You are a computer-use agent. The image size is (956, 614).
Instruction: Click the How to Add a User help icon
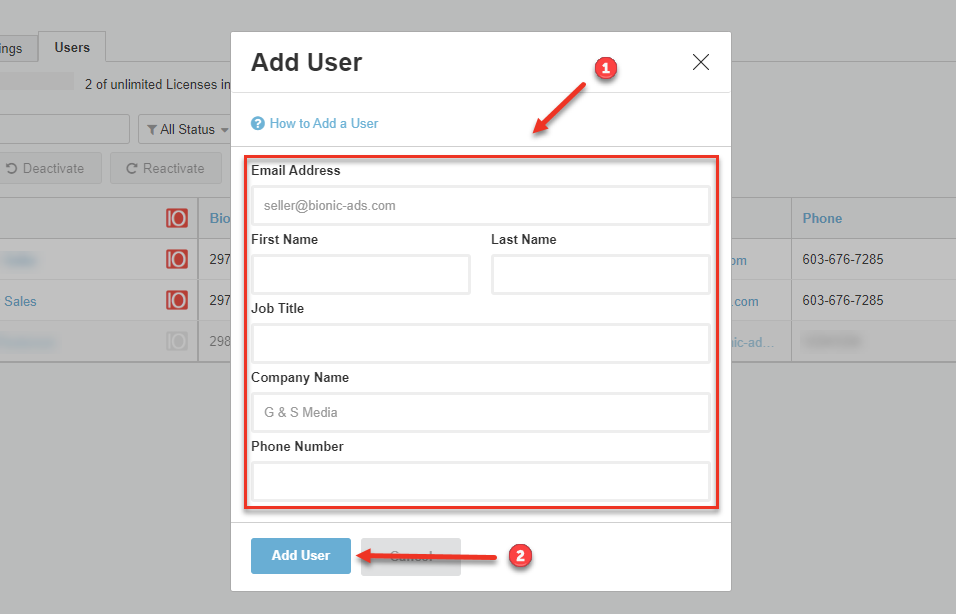click(258, 123)
